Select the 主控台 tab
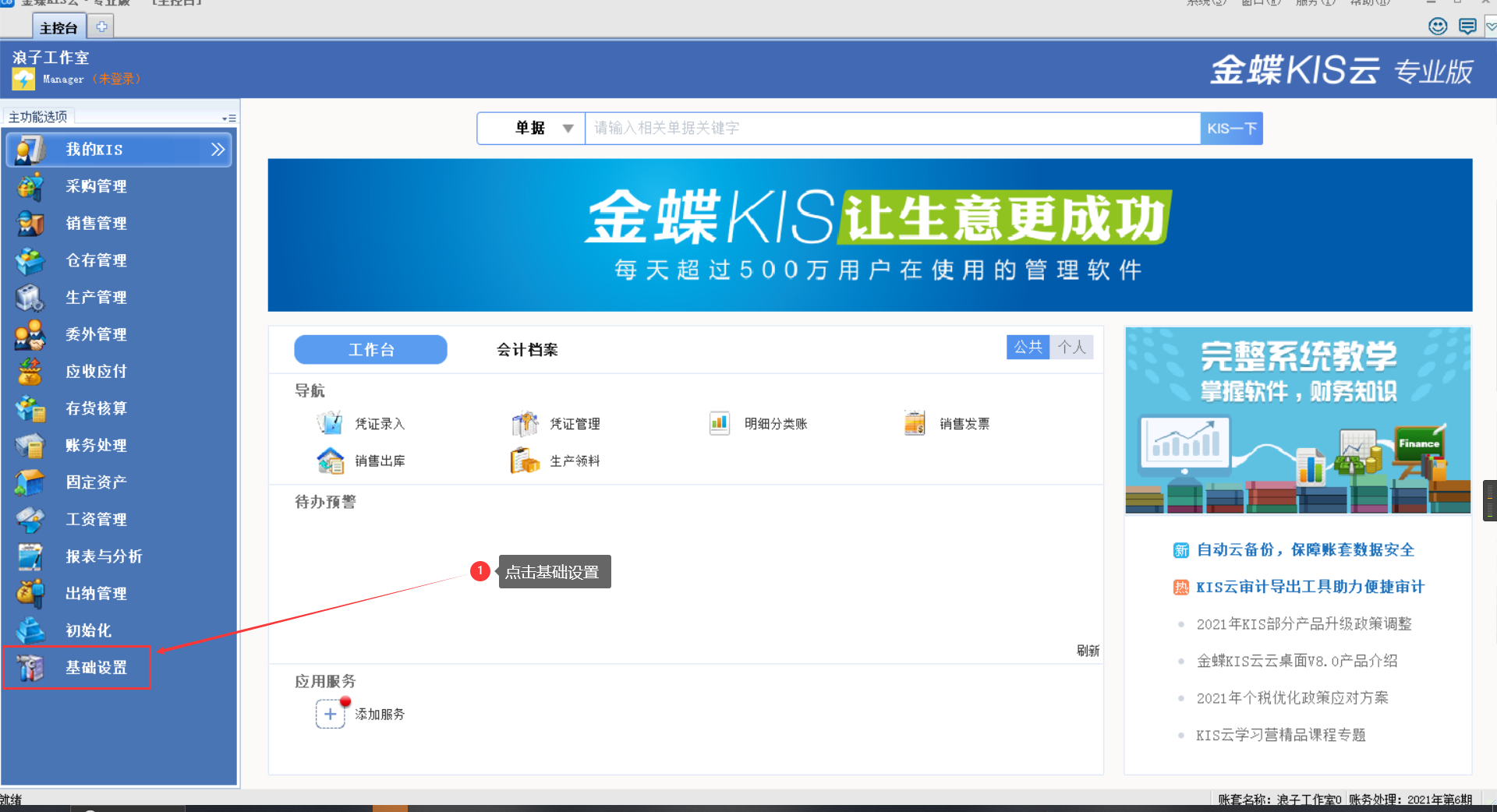This screenshot has height=812, width=1497. [58, 28]
